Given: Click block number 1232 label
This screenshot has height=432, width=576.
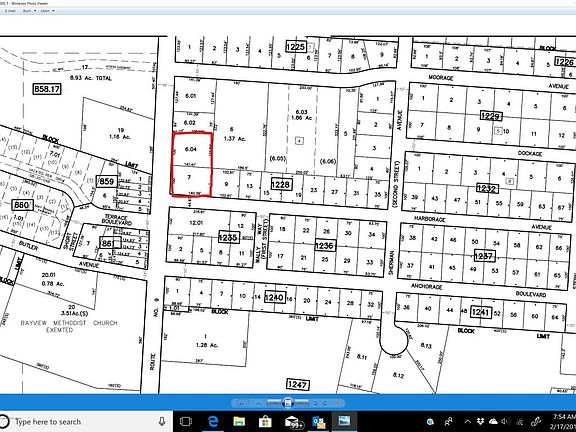Looking at the screenshot, I should click(486, 188).
